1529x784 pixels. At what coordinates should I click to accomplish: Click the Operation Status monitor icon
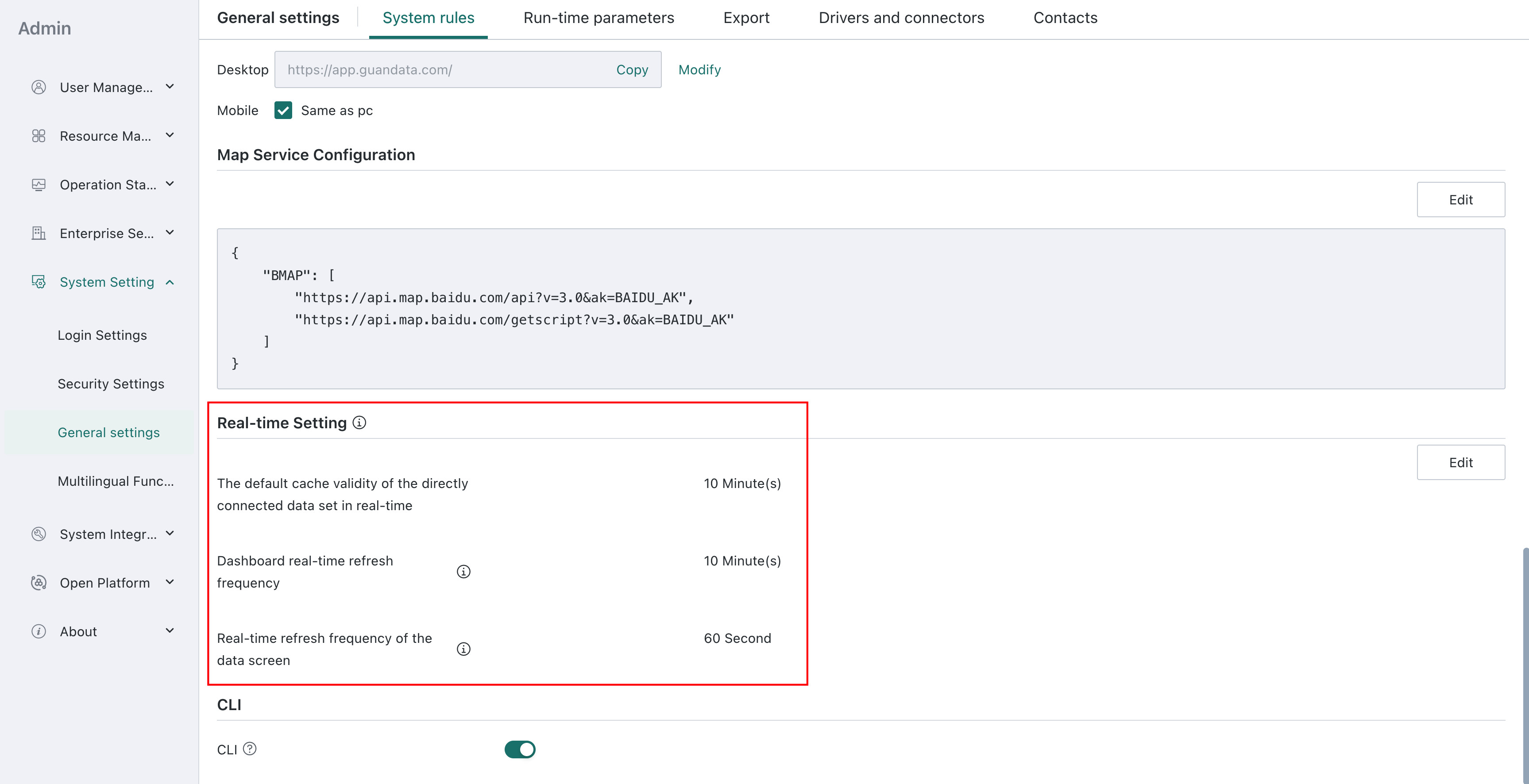[39, 184]
